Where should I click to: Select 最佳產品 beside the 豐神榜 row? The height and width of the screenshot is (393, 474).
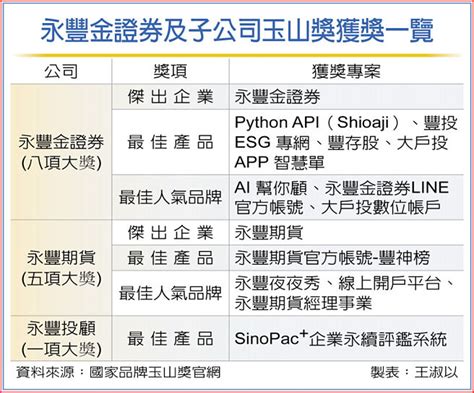(170, 258)
